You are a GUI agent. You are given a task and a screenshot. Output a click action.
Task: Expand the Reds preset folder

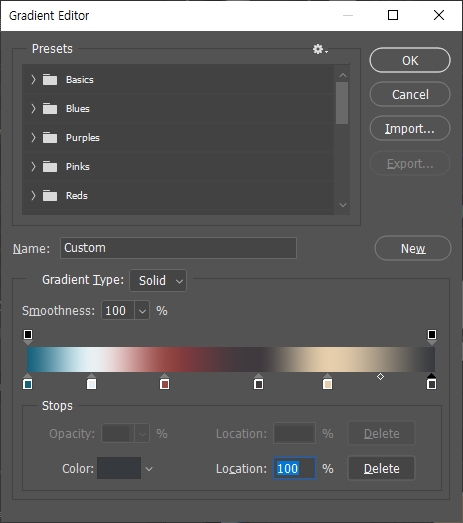coord(33,195)
